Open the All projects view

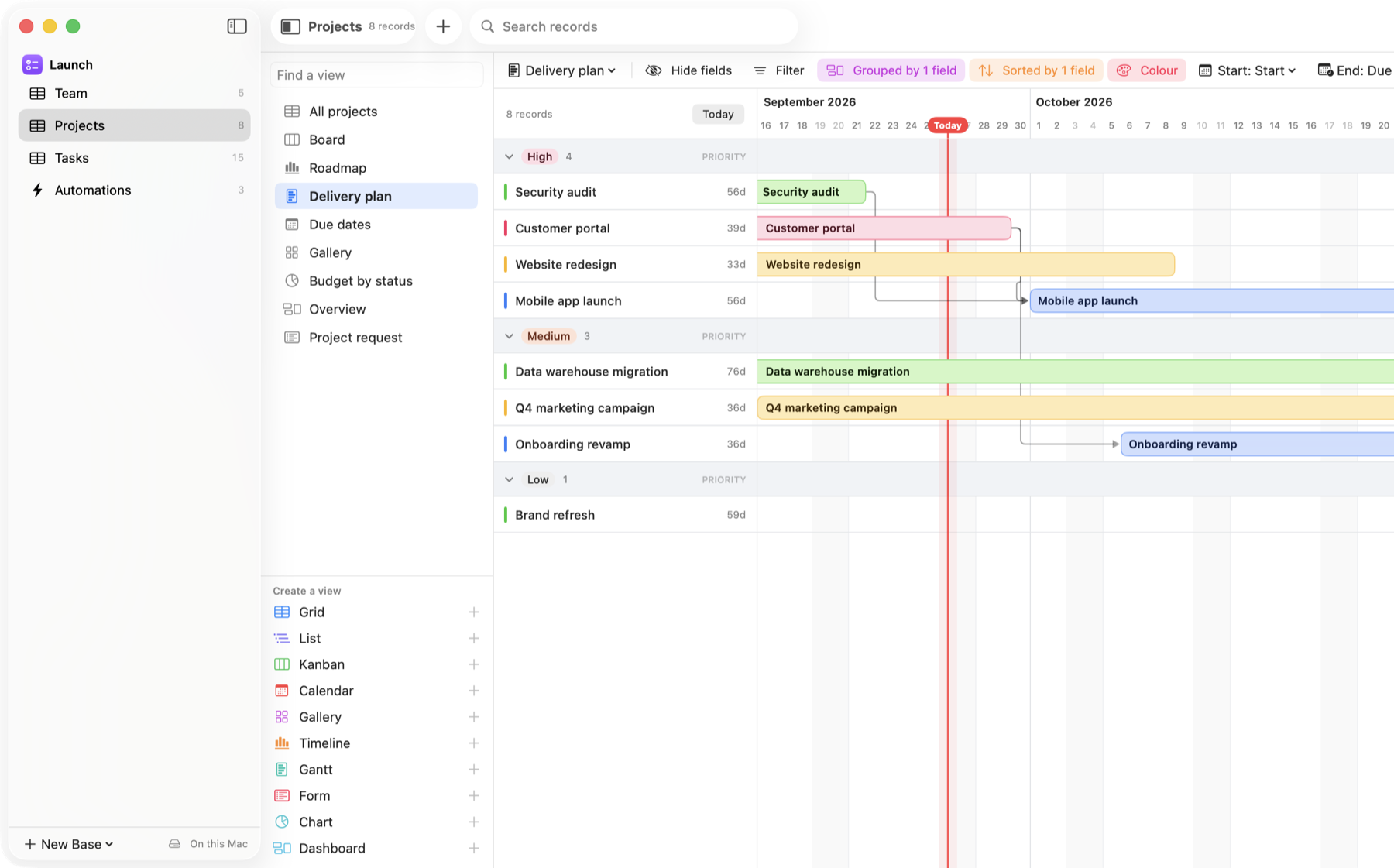[376, 112]
